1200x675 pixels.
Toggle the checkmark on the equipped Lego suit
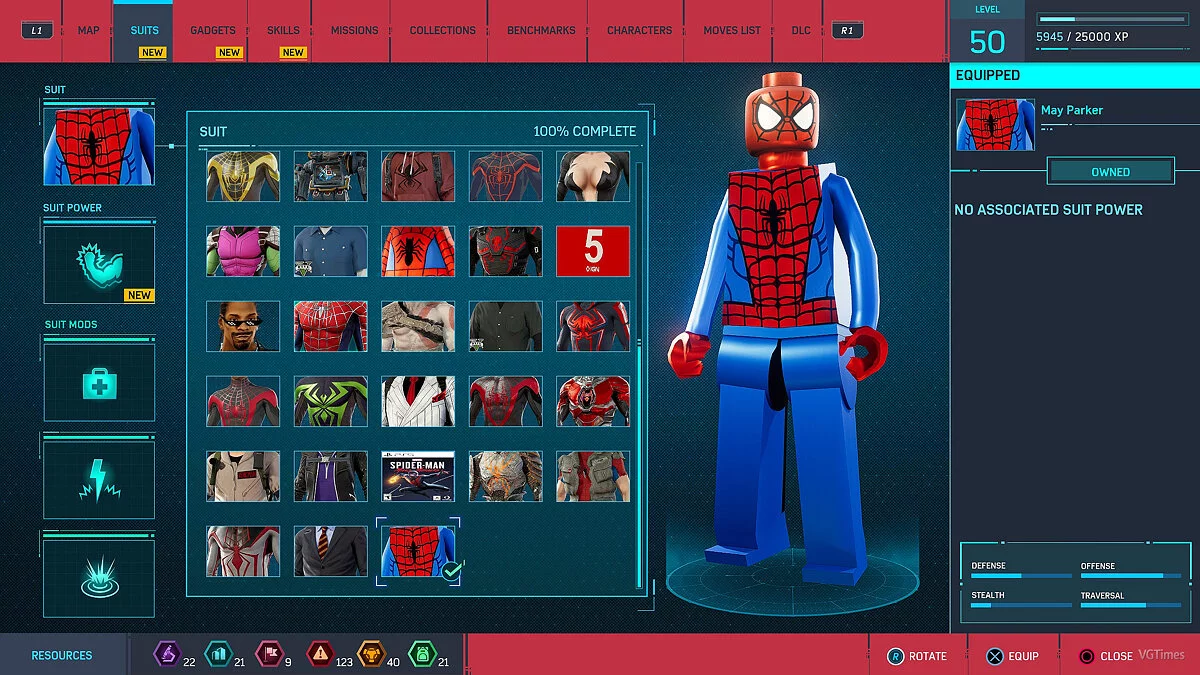[x=453, y=573]
